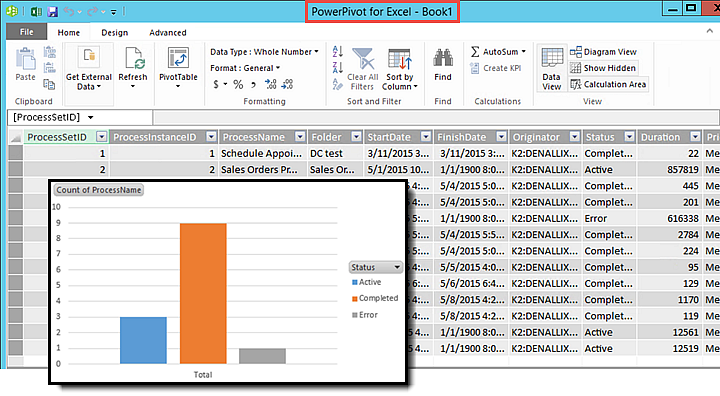The width and height of the screenshot is (720, 396).
Task: Open the File tab
Action: [x=27, y=32]
